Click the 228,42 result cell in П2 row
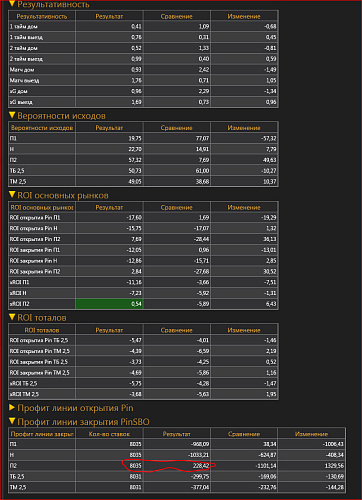Viewport: 362px width, 500px height. click(177, 465)
